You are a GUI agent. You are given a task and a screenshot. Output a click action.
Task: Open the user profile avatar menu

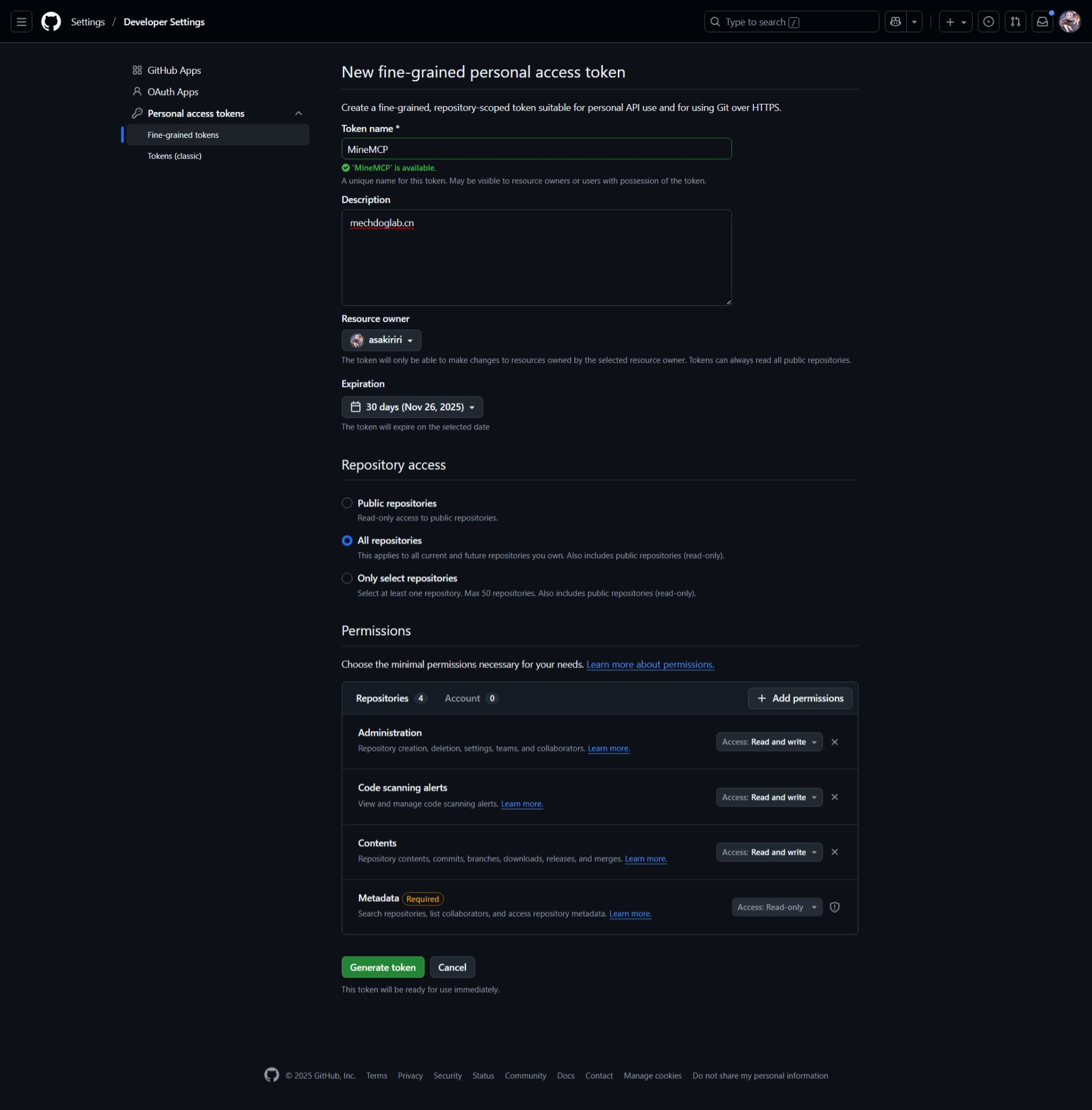[1070, 22]
